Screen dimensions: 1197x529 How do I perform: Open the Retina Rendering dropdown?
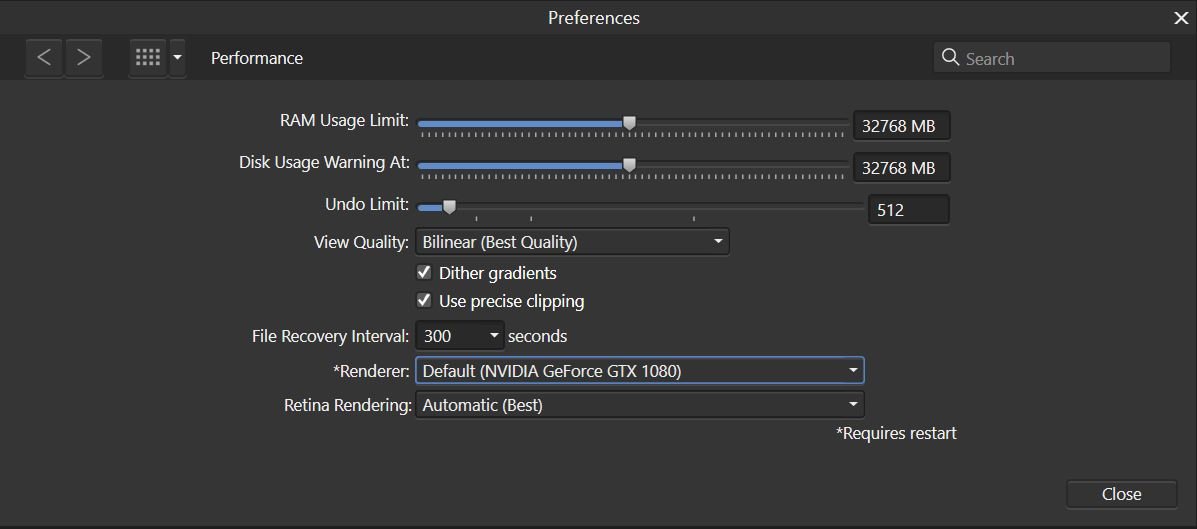click(640, 405)
